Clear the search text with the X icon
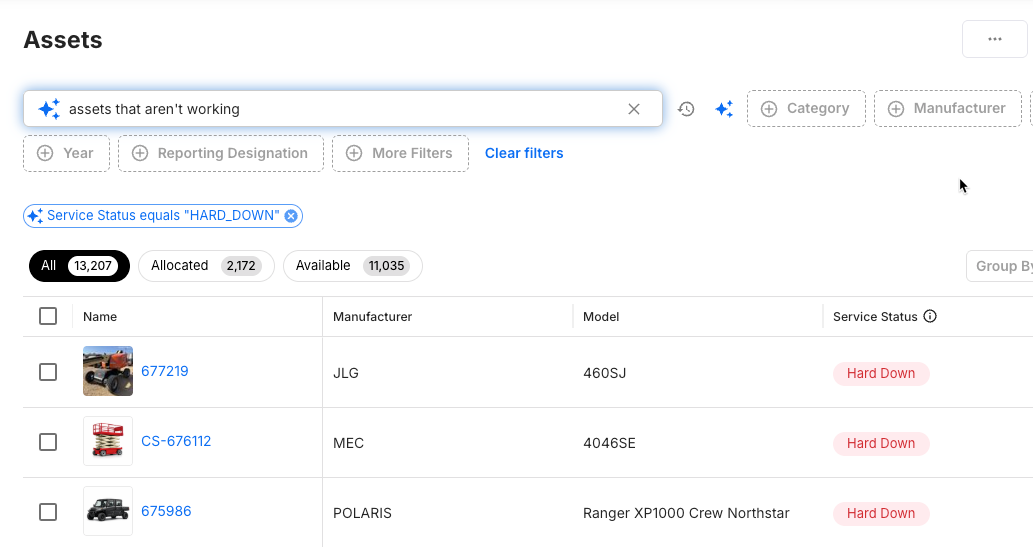The width and height of the screenshot is (1033, 547). click(634, 109)
